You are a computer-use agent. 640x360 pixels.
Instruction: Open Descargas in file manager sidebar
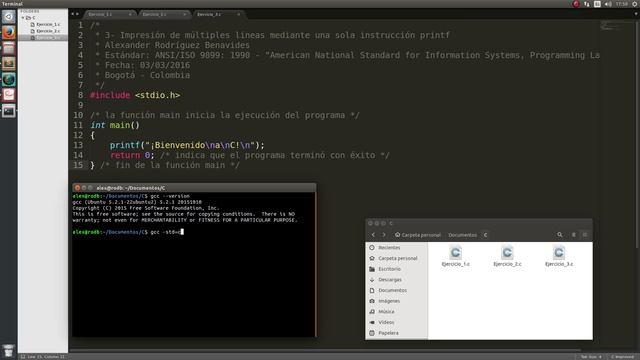tap(396, 280)
